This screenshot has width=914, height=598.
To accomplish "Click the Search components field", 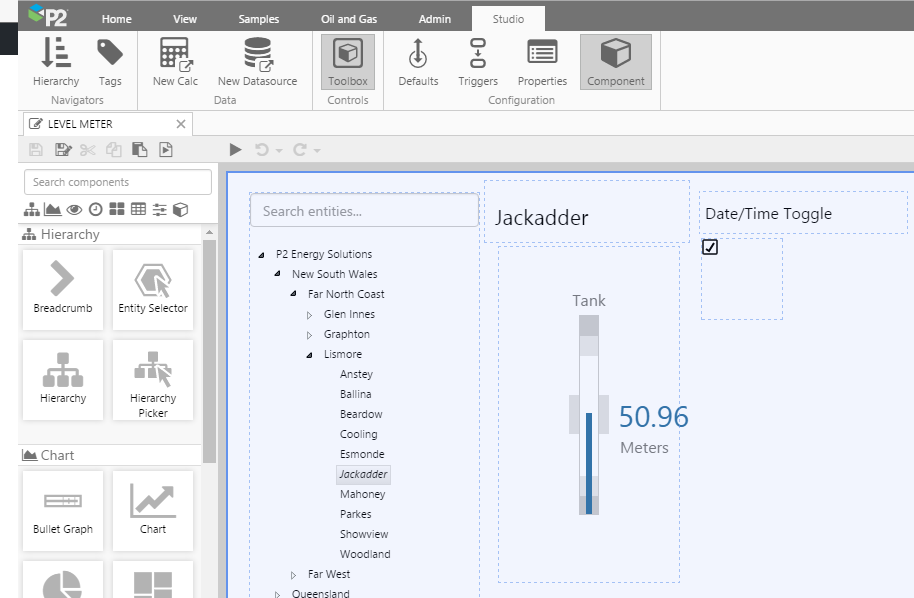I will click(x=117, y=182).
